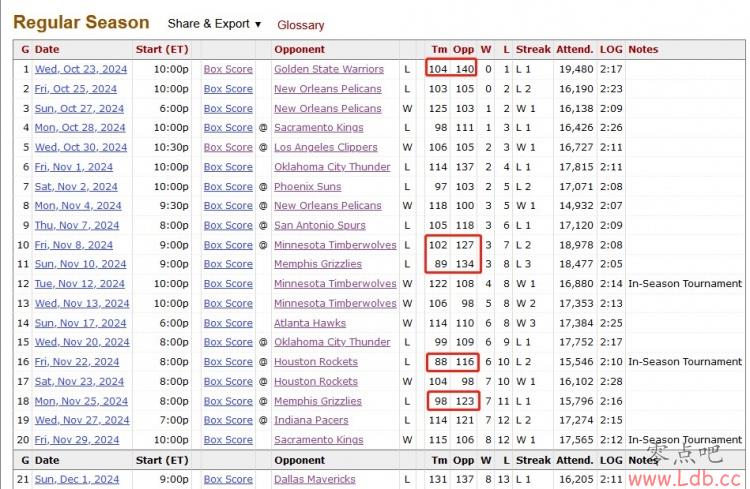Screen dimensions: 750x489
Task: Open Sacramento Kings link in game 20 row
Action: (319, 440)
